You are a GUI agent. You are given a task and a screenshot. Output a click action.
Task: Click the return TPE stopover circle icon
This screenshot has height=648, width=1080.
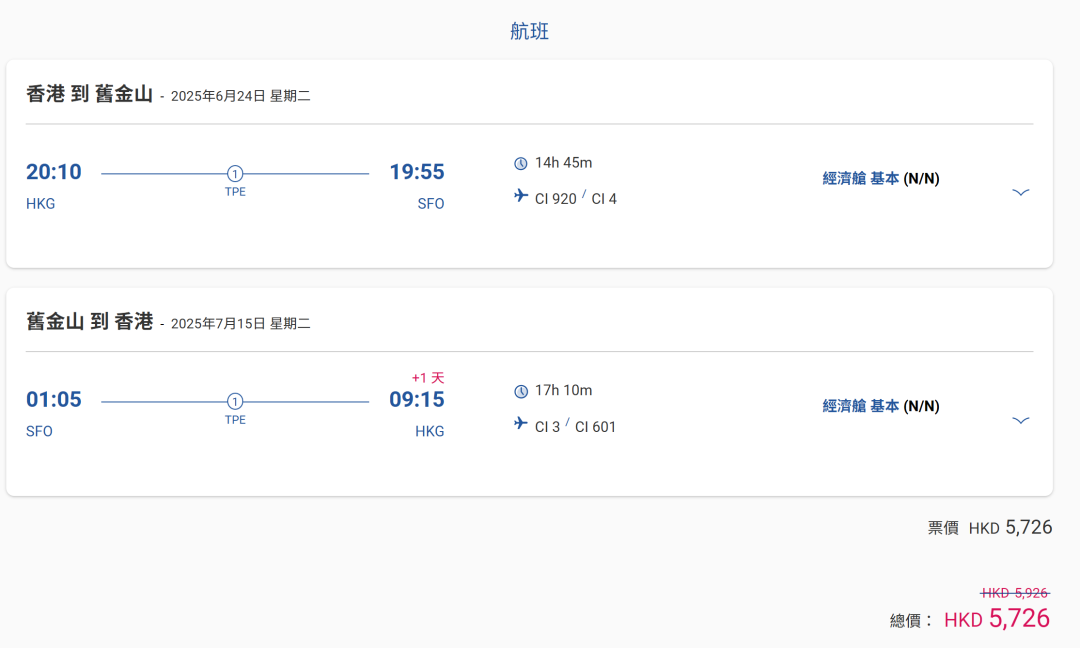[235, 402]
